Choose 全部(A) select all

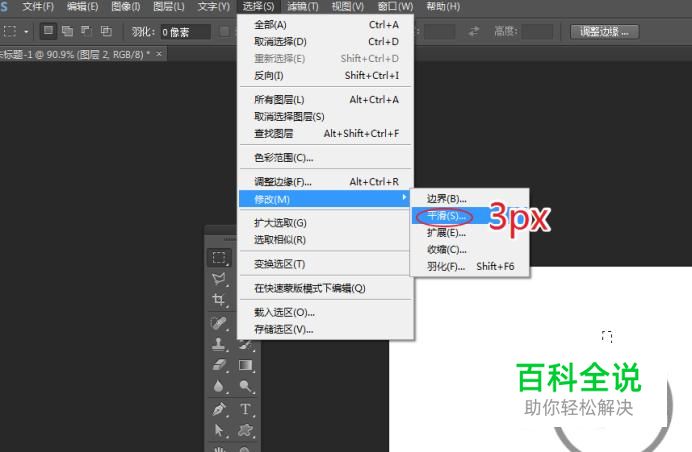[326, 25]
